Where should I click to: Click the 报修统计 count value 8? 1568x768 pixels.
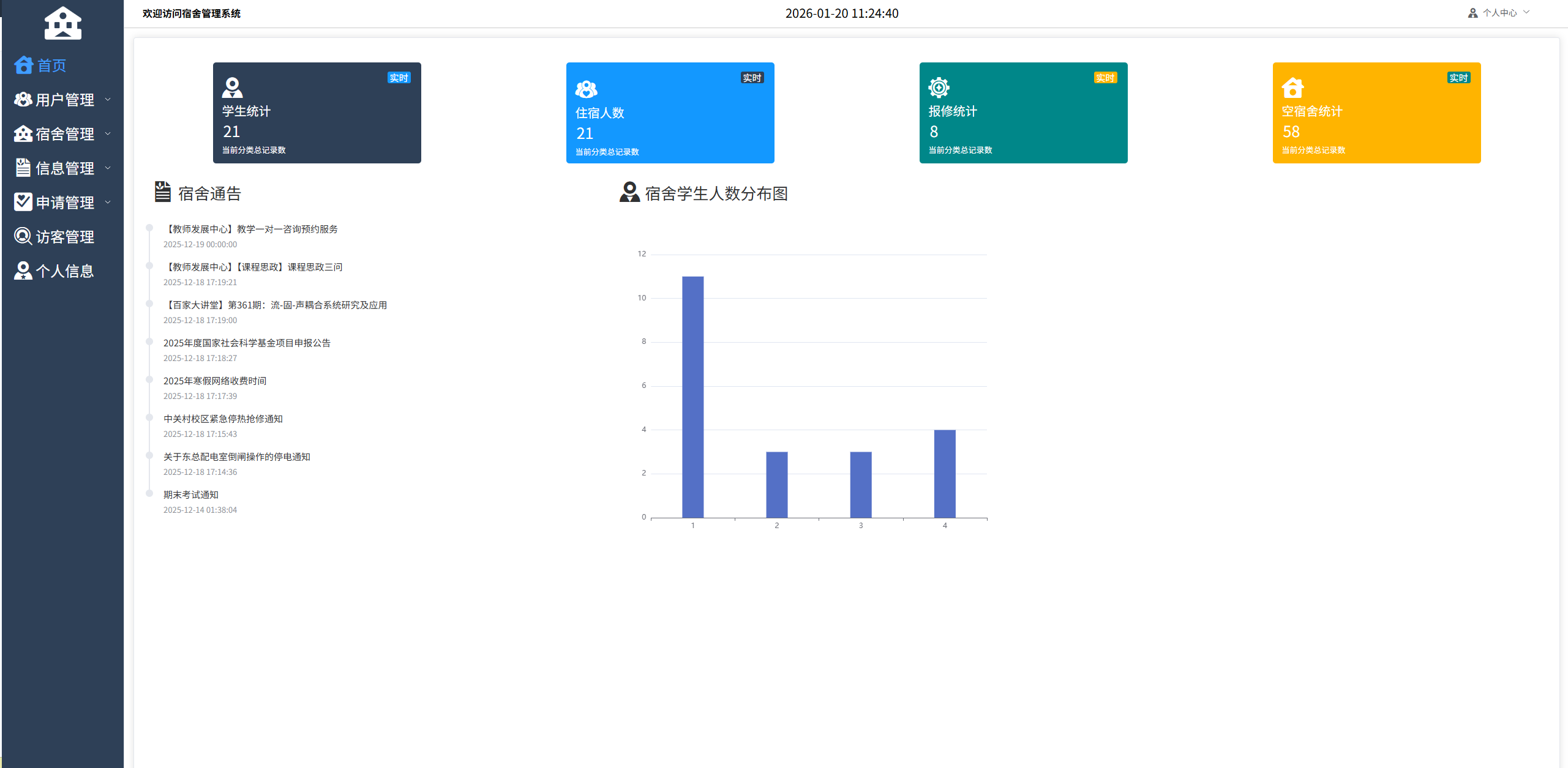coord(934,132)
